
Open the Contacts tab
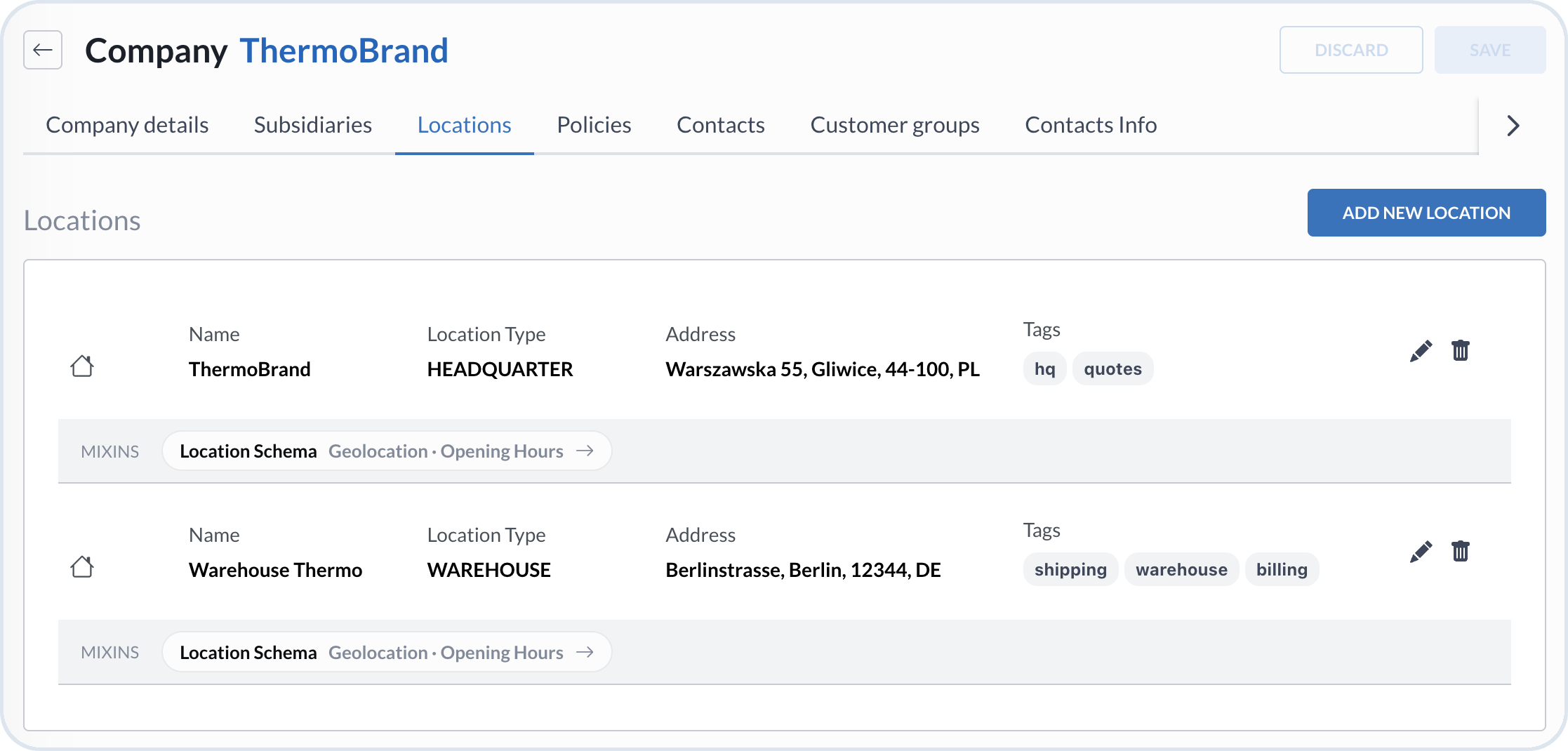pyautogui.click(x=721, y=125)
